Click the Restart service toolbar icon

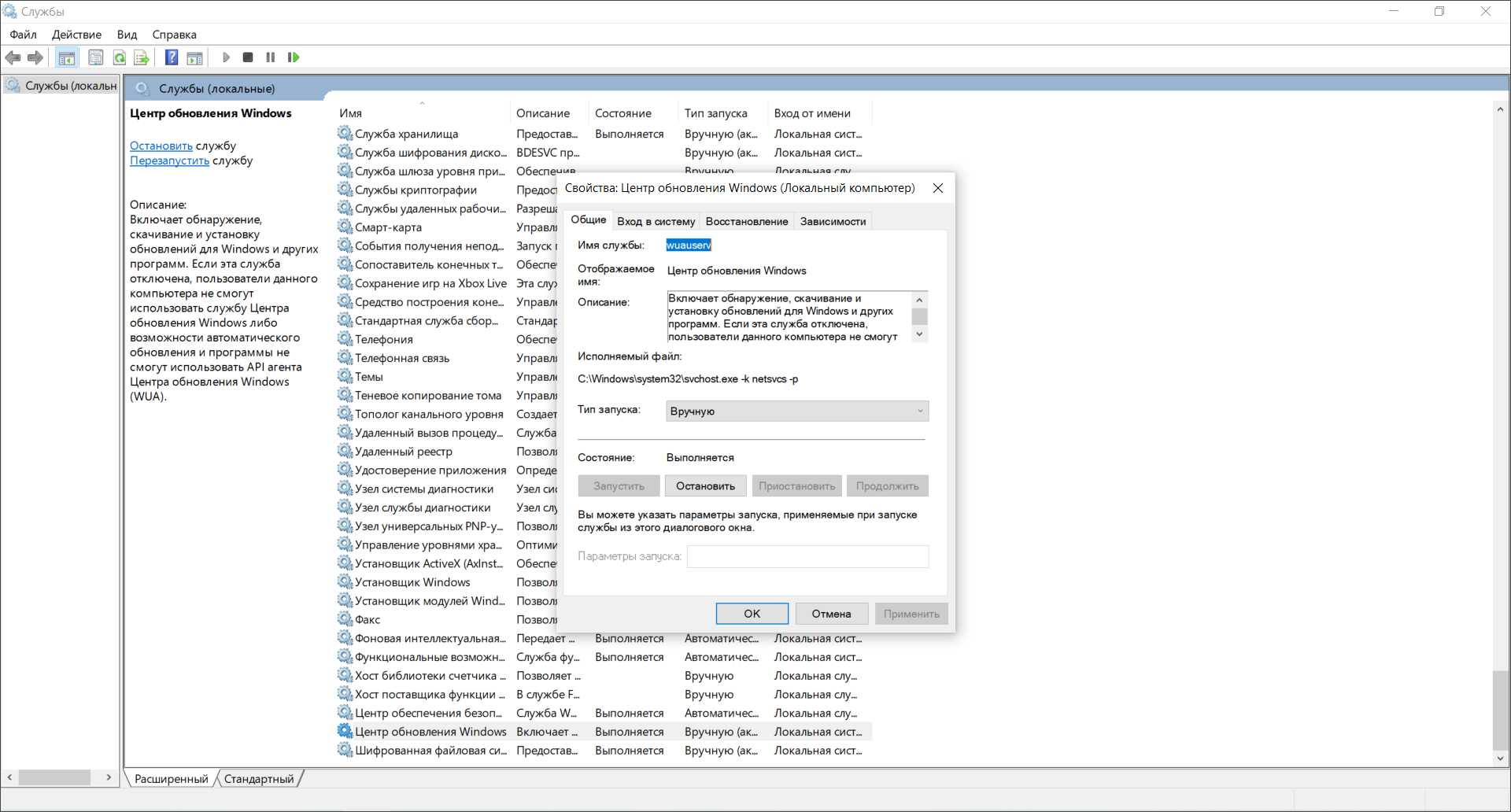294,57
